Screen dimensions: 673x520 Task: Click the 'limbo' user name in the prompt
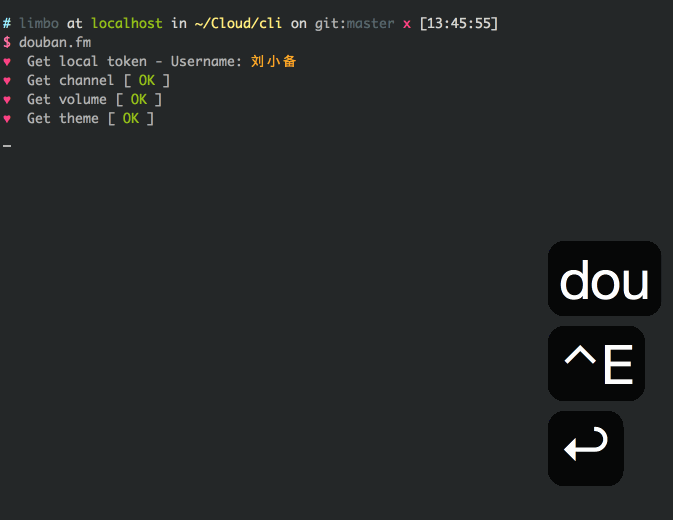tap(39, 23)
